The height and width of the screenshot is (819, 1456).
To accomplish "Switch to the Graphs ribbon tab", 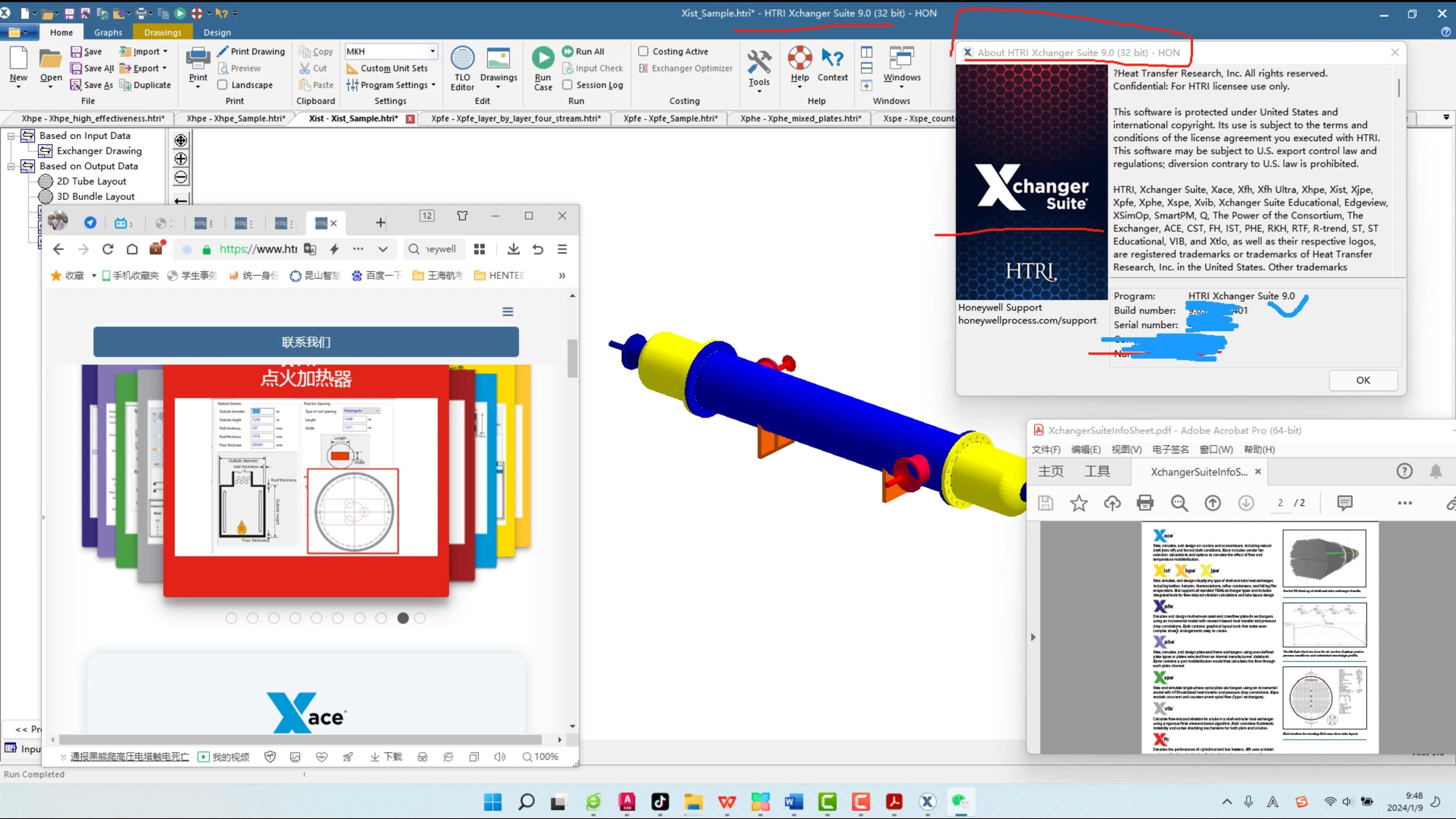I will [108, 33].
